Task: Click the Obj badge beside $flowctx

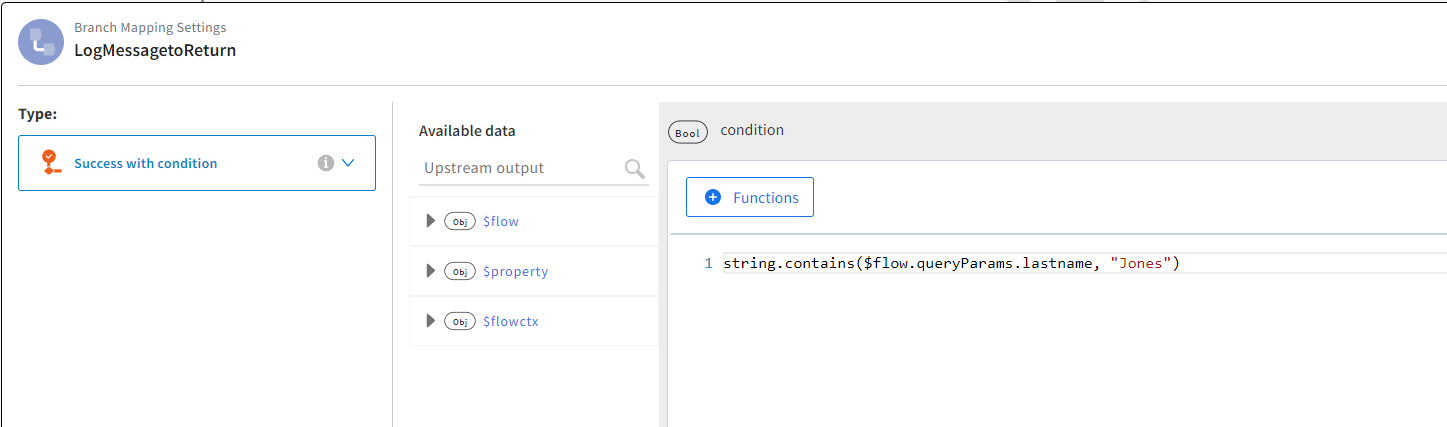Action: 460,322
